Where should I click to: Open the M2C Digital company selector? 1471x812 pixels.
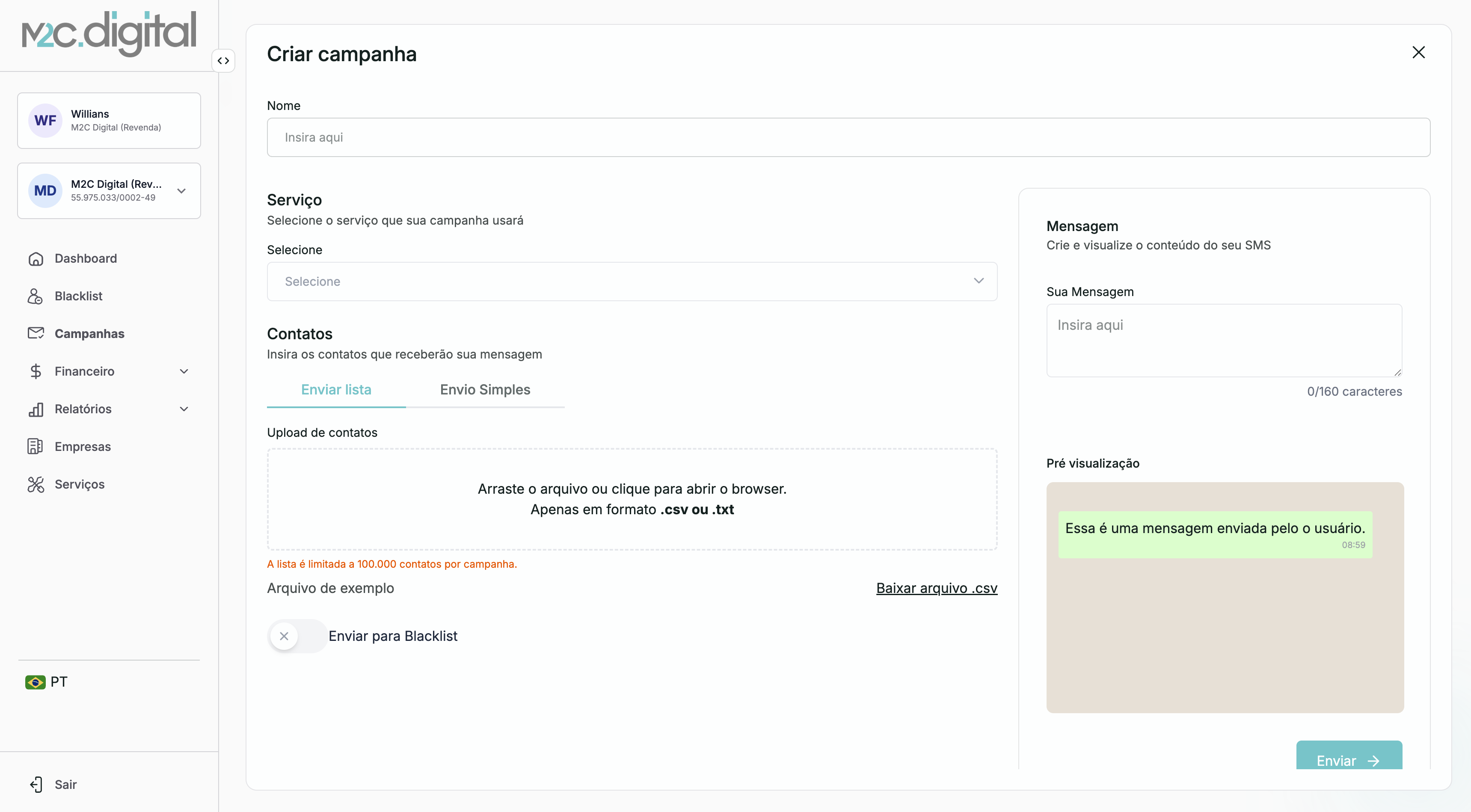pos(109,191)
